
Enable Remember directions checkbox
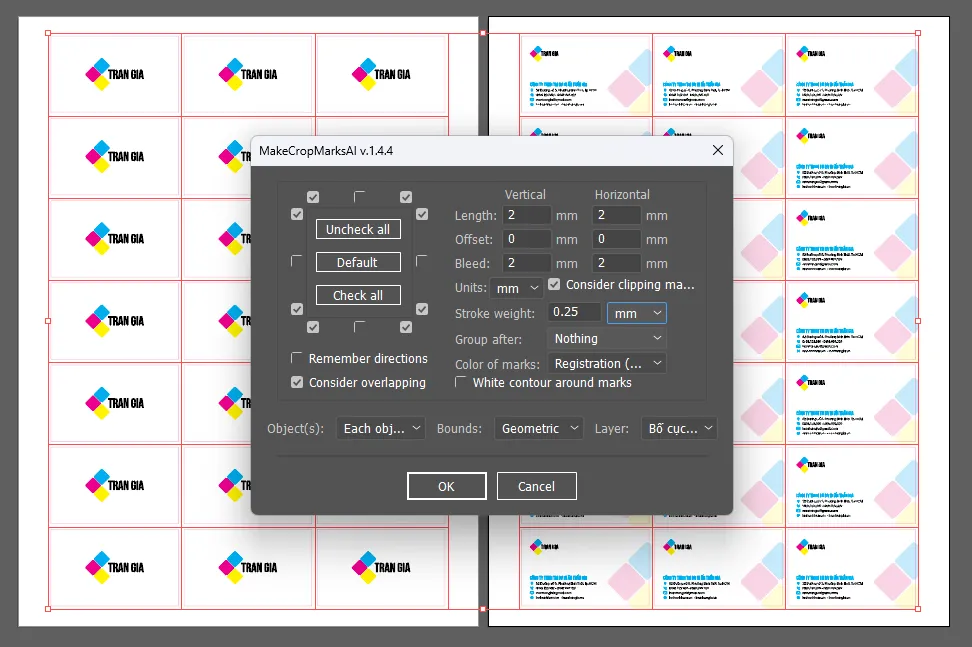[297, 358]
